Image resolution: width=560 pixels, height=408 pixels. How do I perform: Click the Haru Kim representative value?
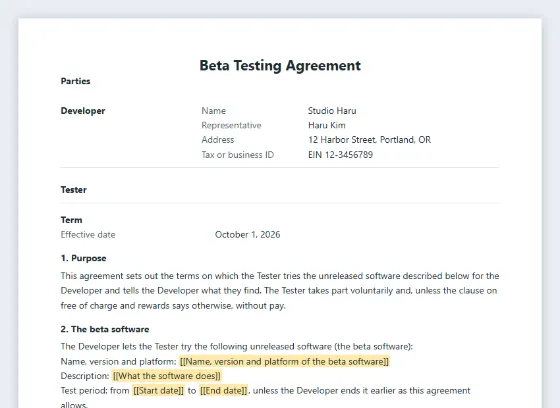[x=326, y=125]
